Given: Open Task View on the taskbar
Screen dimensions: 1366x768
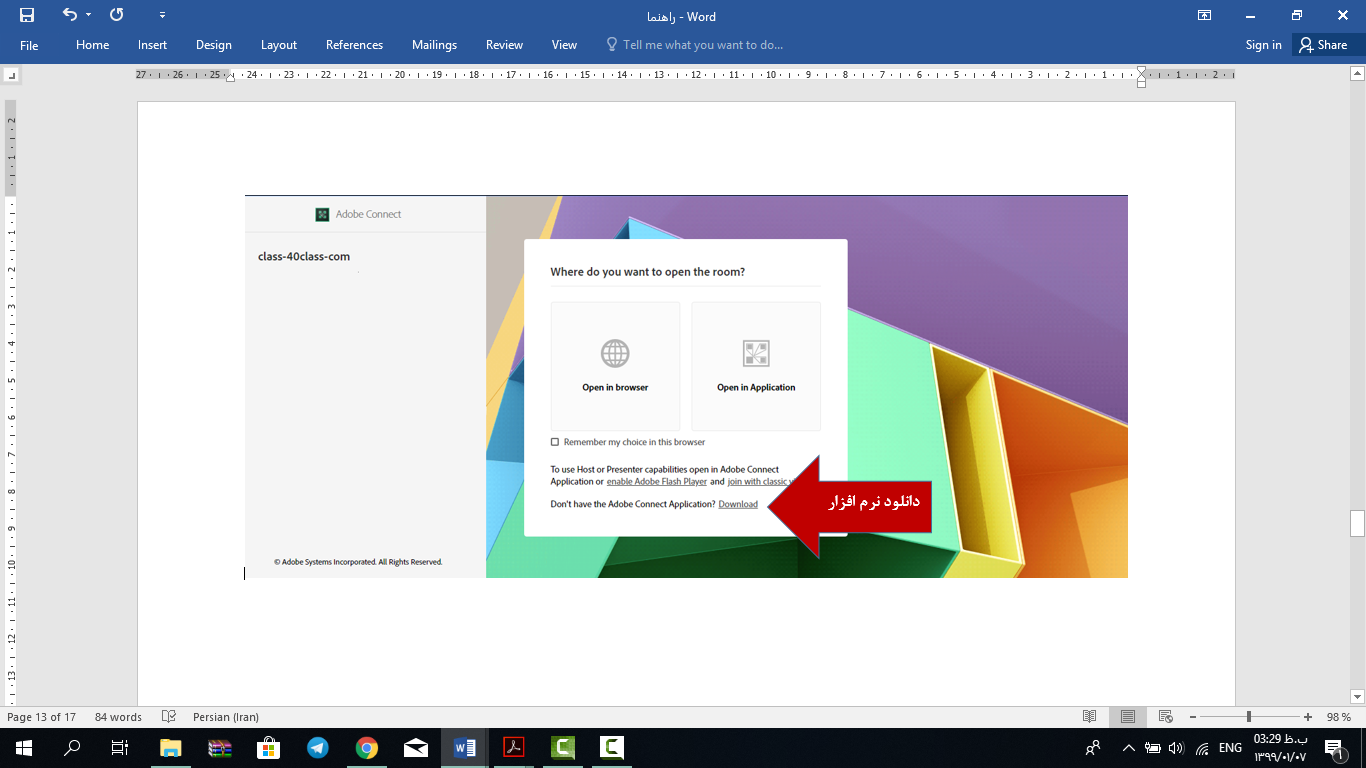Looking at the screenshot, I should point(119,748).
